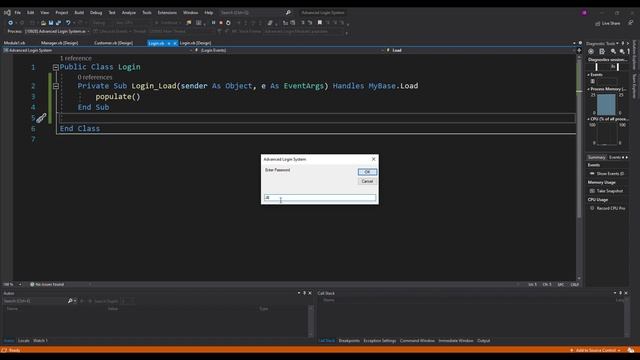
Task: Switch to the Breakpoints tab
Action: [349, 340]
